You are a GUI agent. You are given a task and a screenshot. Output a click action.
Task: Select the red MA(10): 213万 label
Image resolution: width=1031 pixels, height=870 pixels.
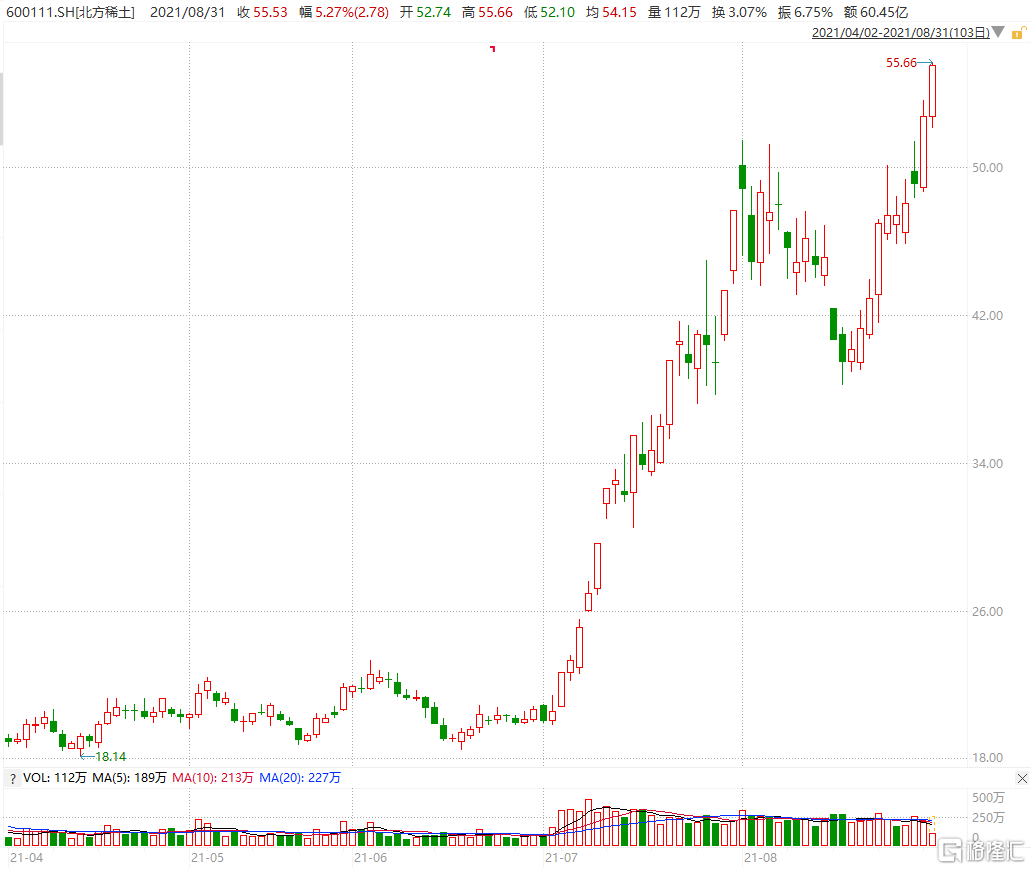[x=212, y=778]
